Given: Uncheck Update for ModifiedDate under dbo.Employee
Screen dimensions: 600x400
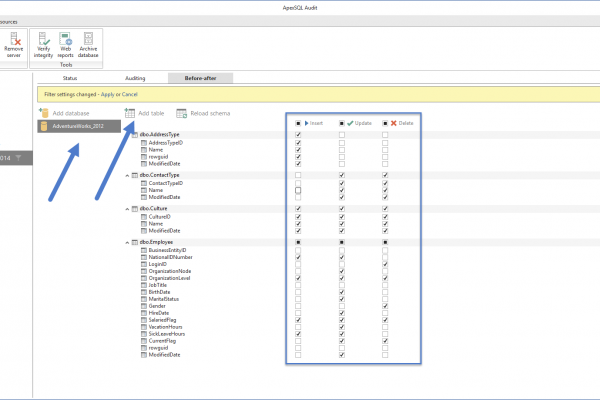Looking at the screenshot, I should (342, 355).
